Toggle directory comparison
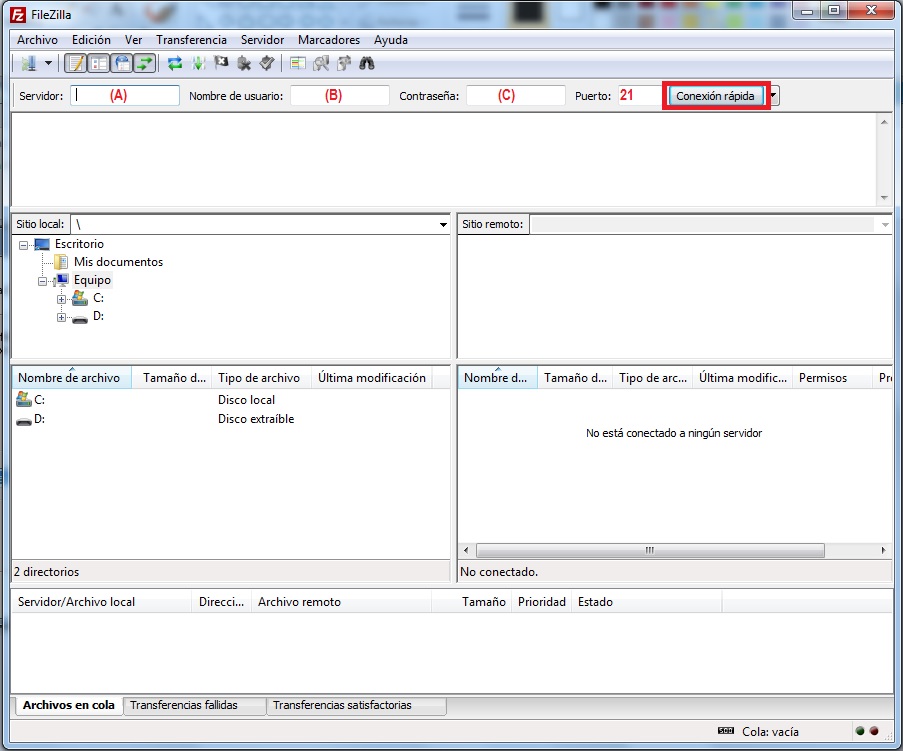Image resolution: width=903 pixels, height=751 pixels. 321,63
